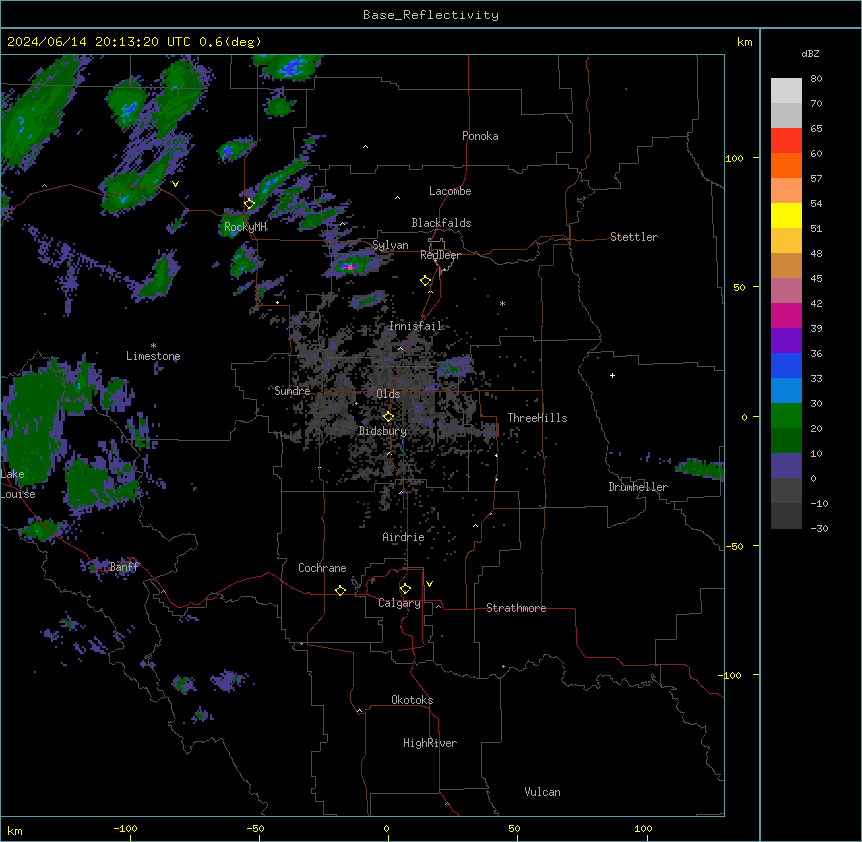Image resolution: width=862 pixels, height=842 pixels.
Task: Select the Sylvan city label
Action: click(390, 245)
